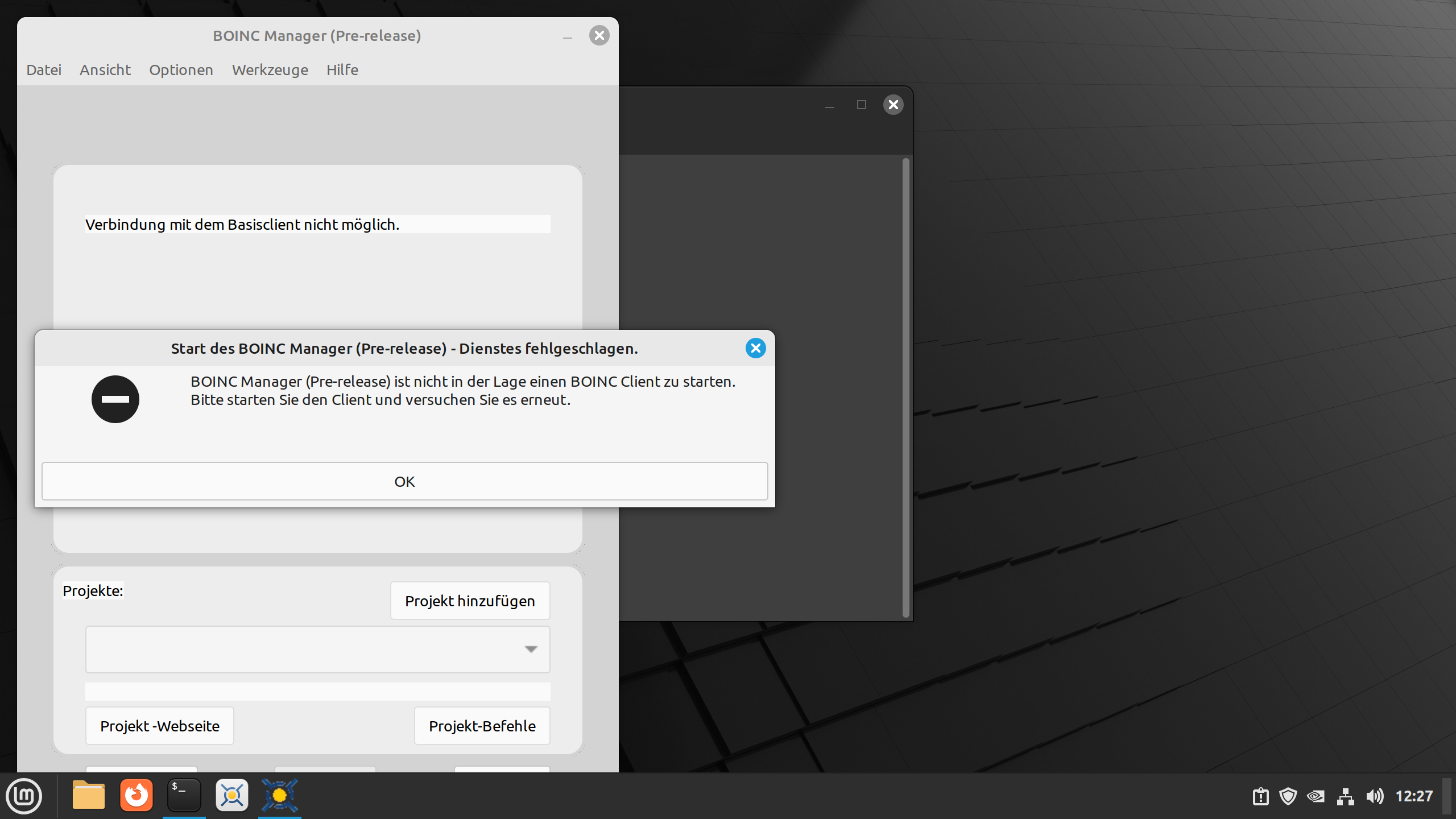Switch to the terminal taskbar icon
Image resolution: width=1456 pixels, height=819 pixels.
184,795
